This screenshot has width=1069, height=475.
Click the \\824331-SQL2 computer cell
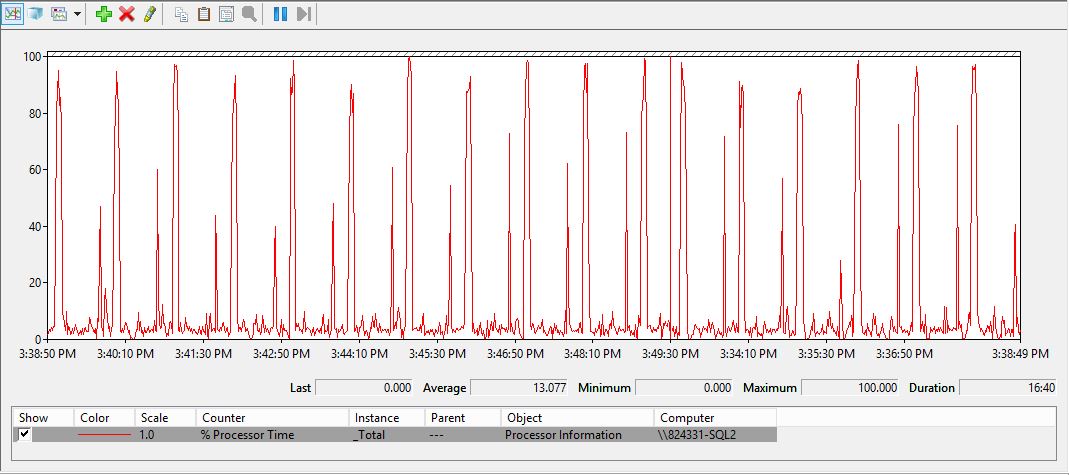click(697, 435)
